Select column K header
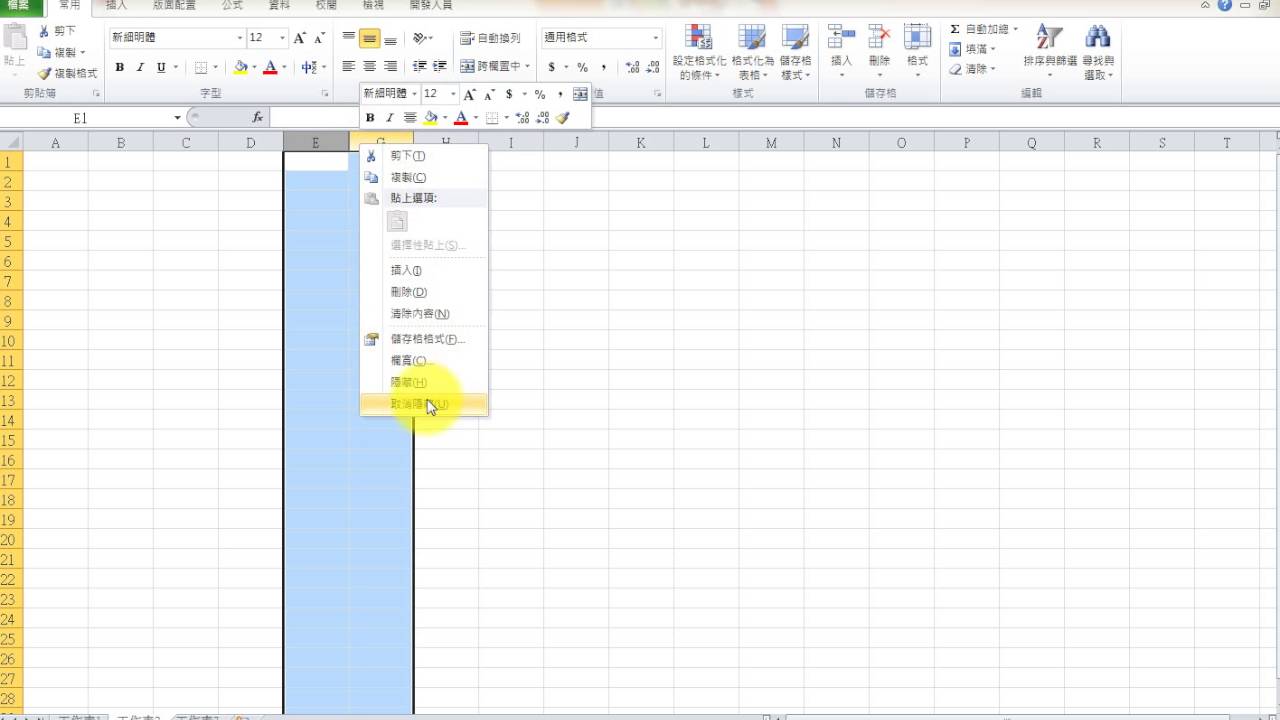1280x720 pixels. pyautogui.click(x=640, y=143)
